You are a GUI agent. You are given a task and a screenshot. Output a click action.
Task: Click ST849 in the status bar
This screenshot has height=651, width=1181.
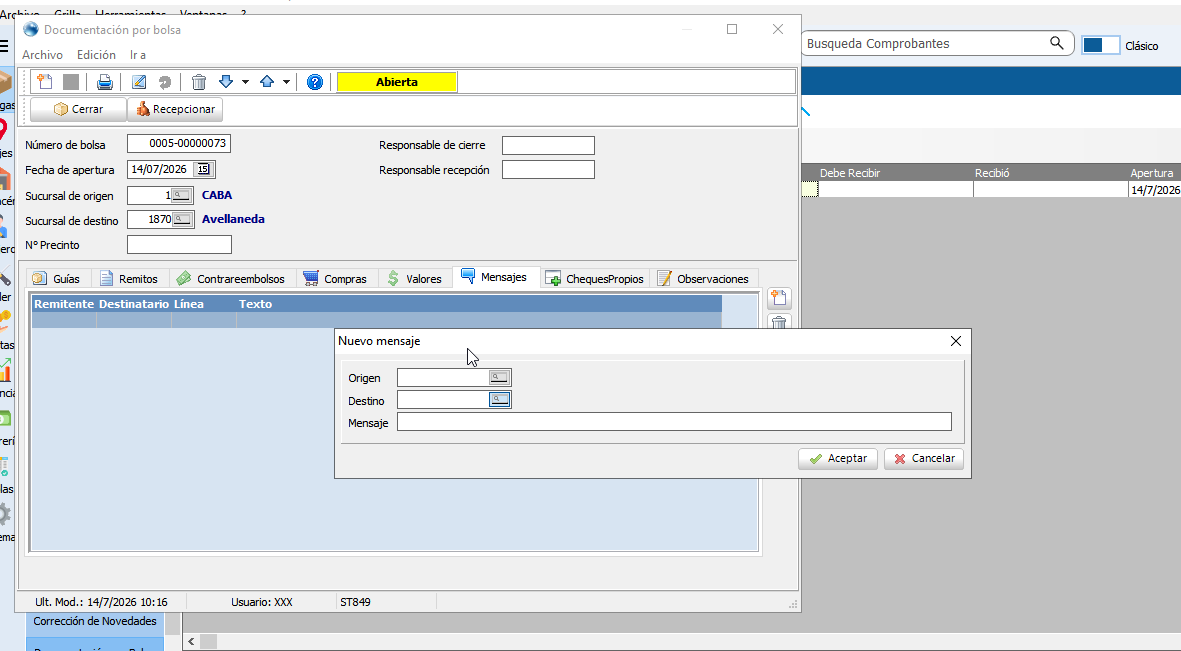coord(356,602)
